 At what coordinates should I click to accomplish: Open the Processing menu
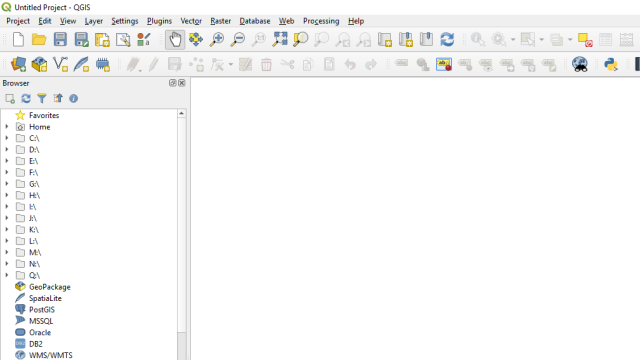[321, 21]
